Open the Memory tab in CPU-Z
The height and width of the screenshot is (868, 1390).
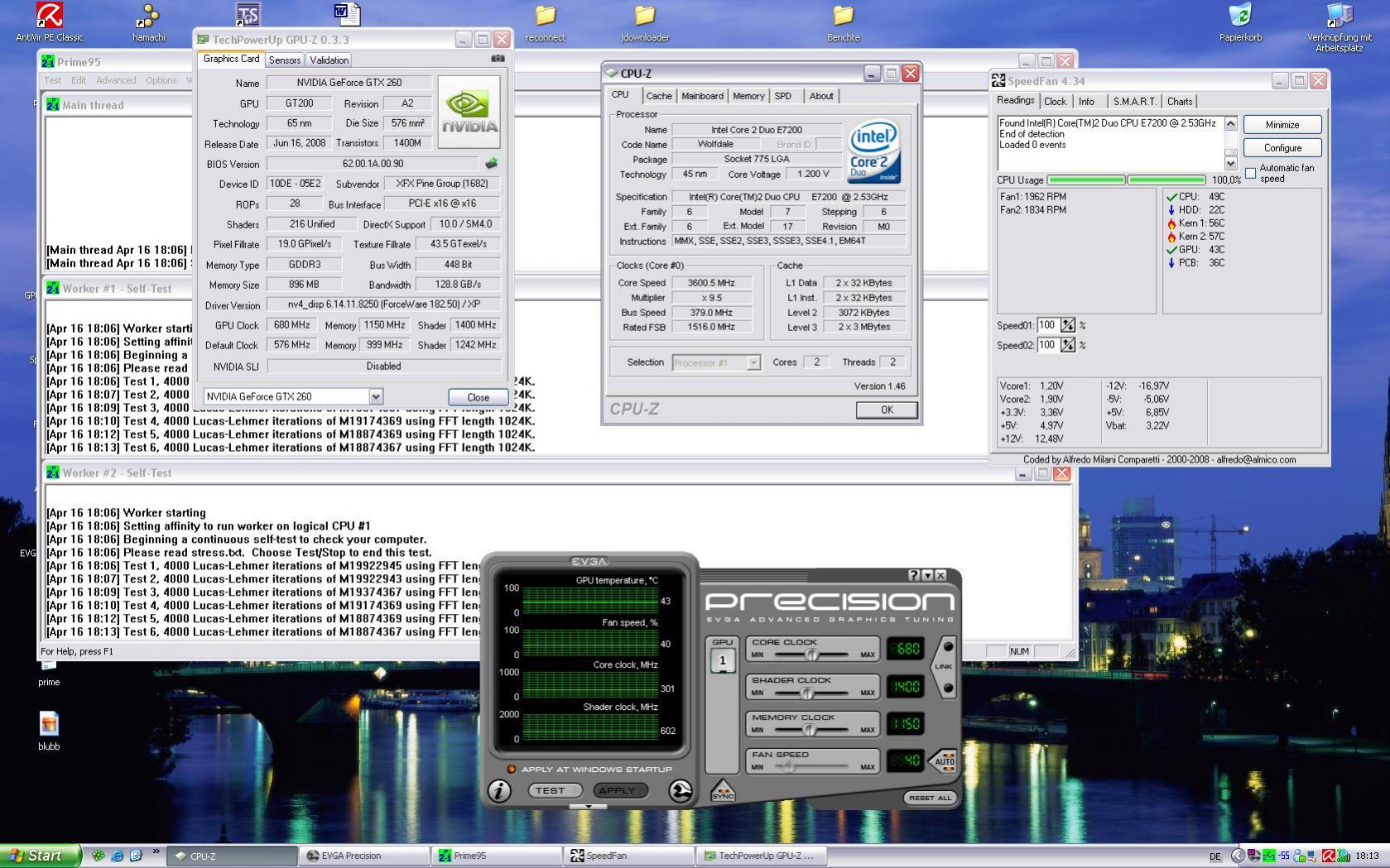(748, 96)
